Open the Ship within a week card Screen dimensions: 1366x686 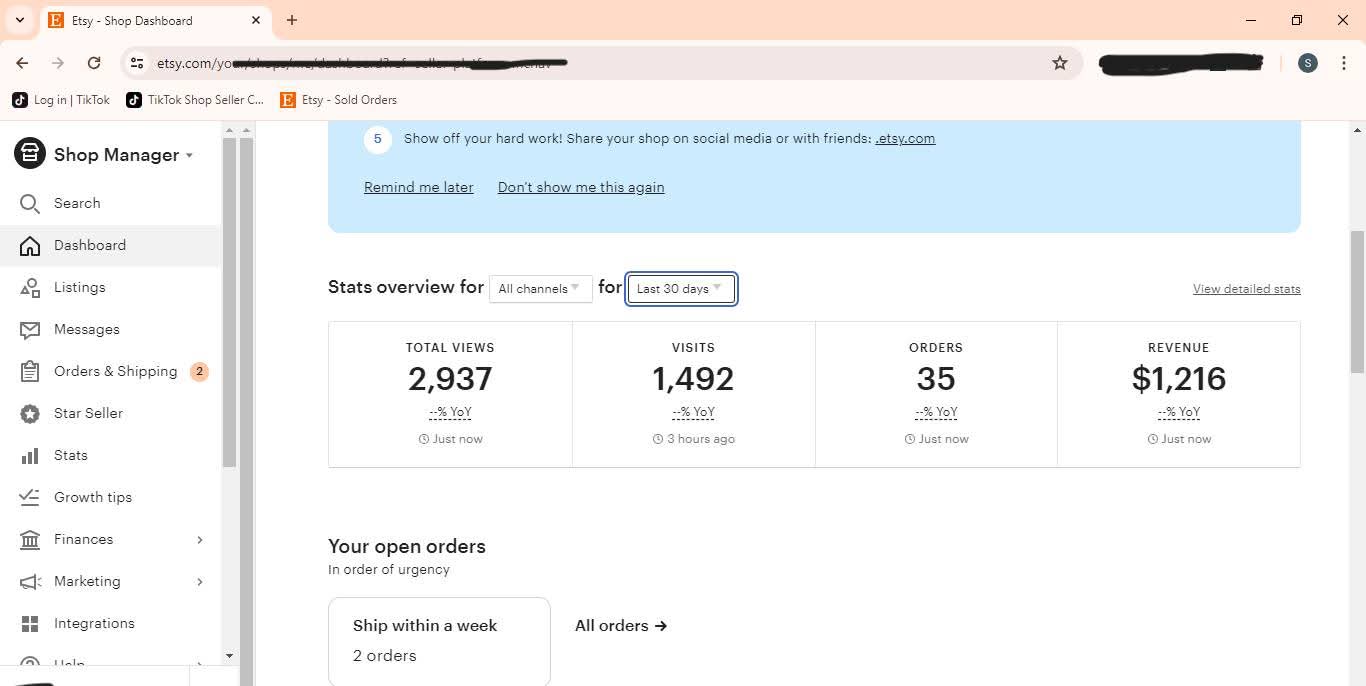pyautogui.click(x=439, y=640)
